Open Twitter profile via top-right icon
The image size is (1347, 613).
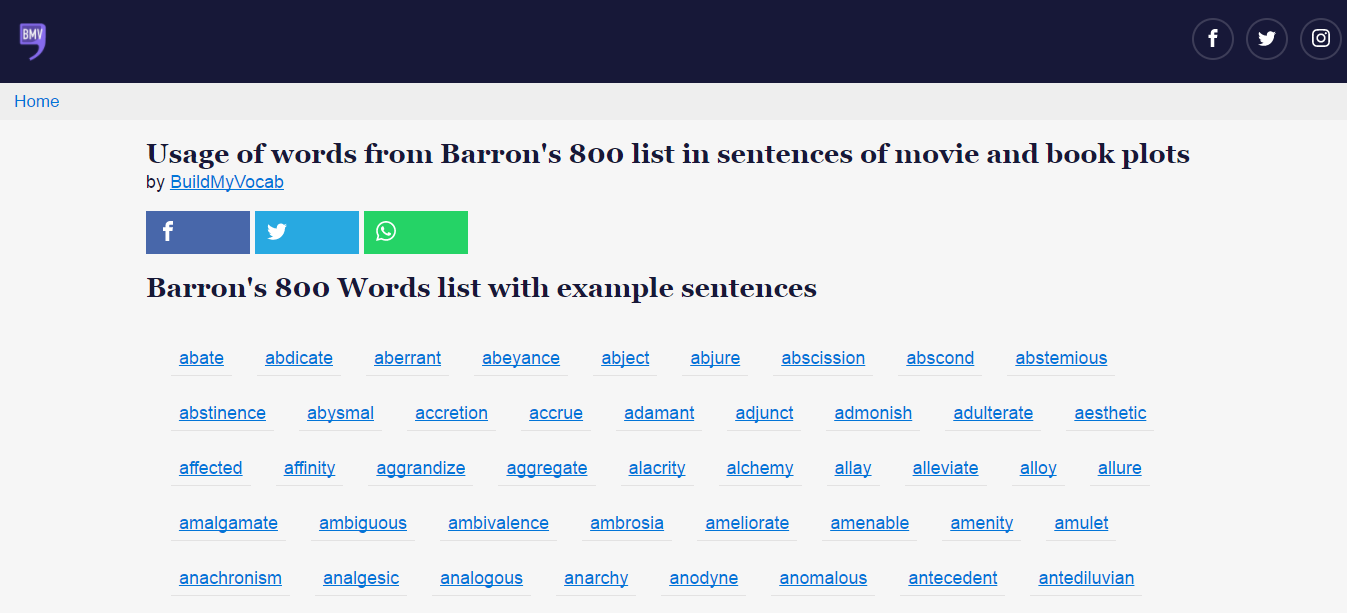[x=1266, y=38]
